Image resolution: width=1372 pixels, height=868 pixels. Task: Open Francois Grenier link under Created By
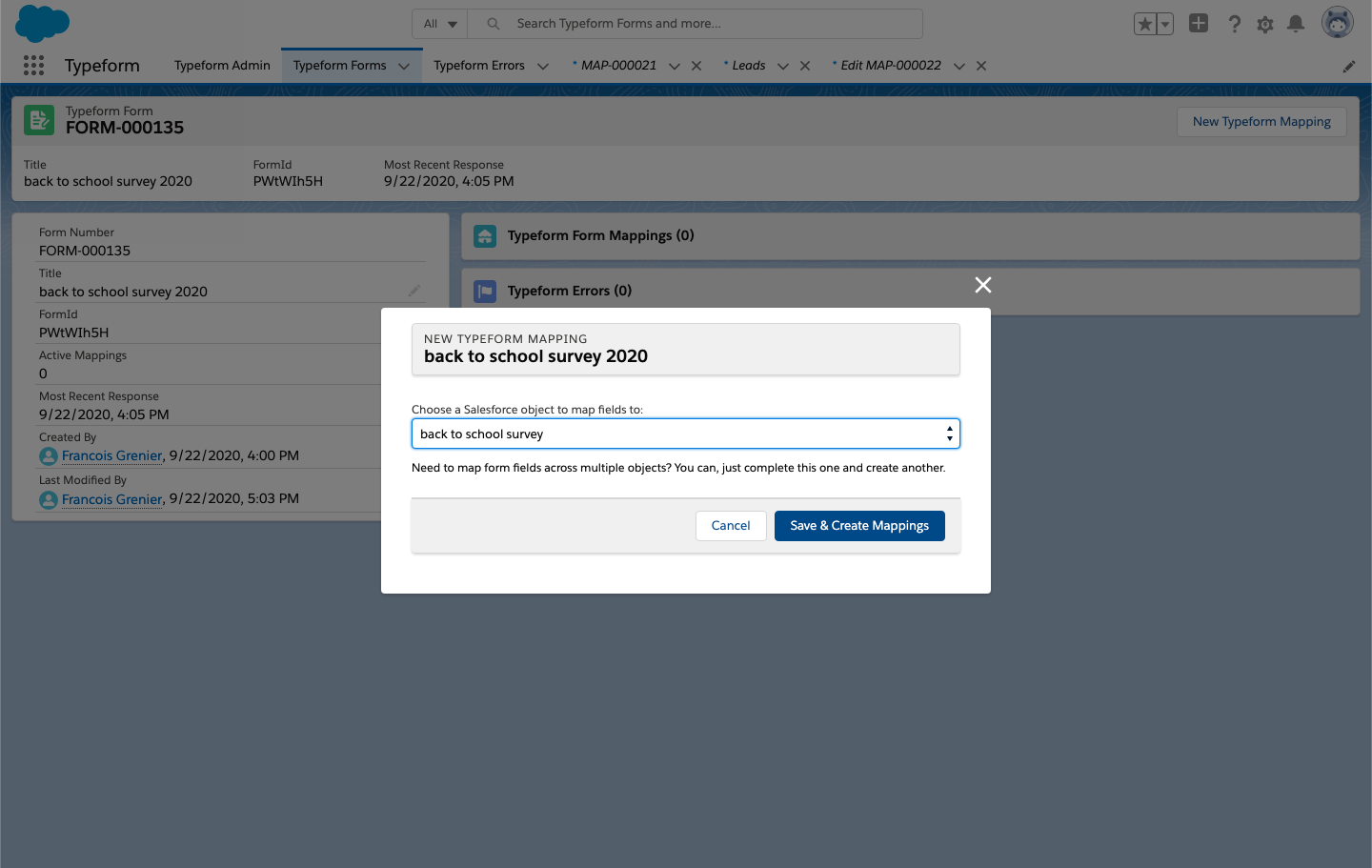[x=111, y=455]
